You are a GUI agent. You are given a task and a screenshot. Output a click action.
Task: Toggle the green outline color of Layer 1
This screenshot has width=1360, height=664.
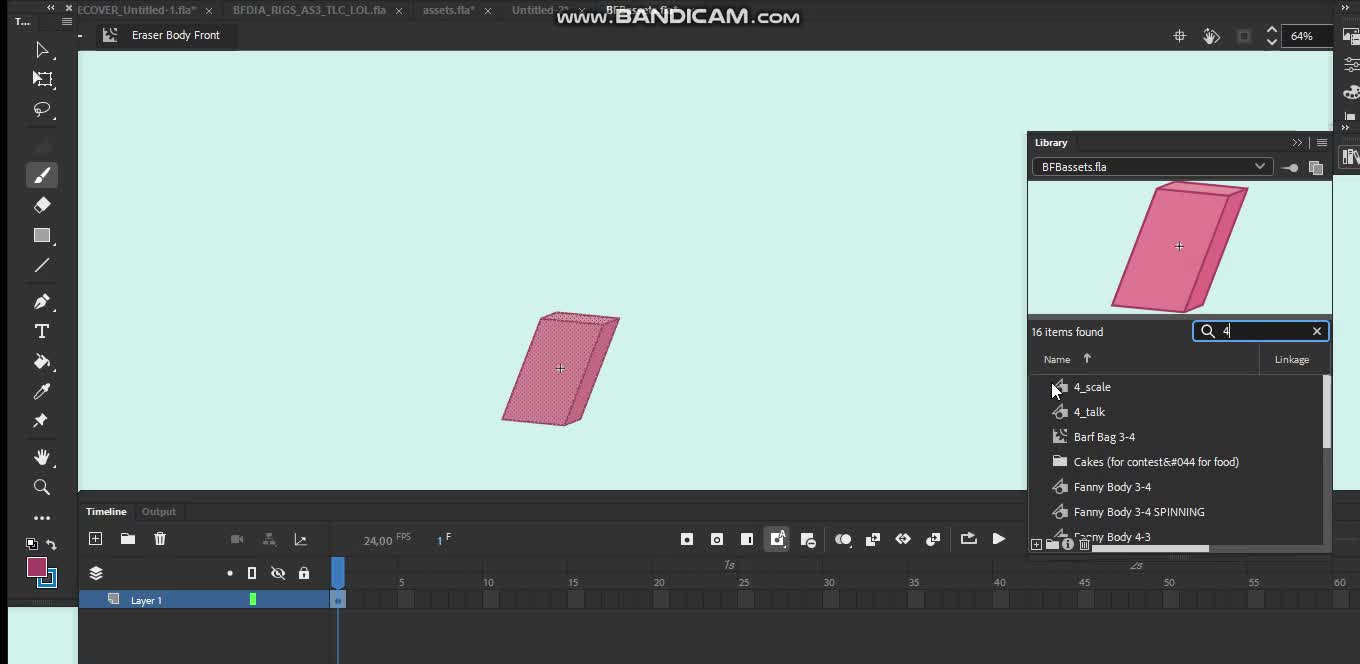coord(253,600)
